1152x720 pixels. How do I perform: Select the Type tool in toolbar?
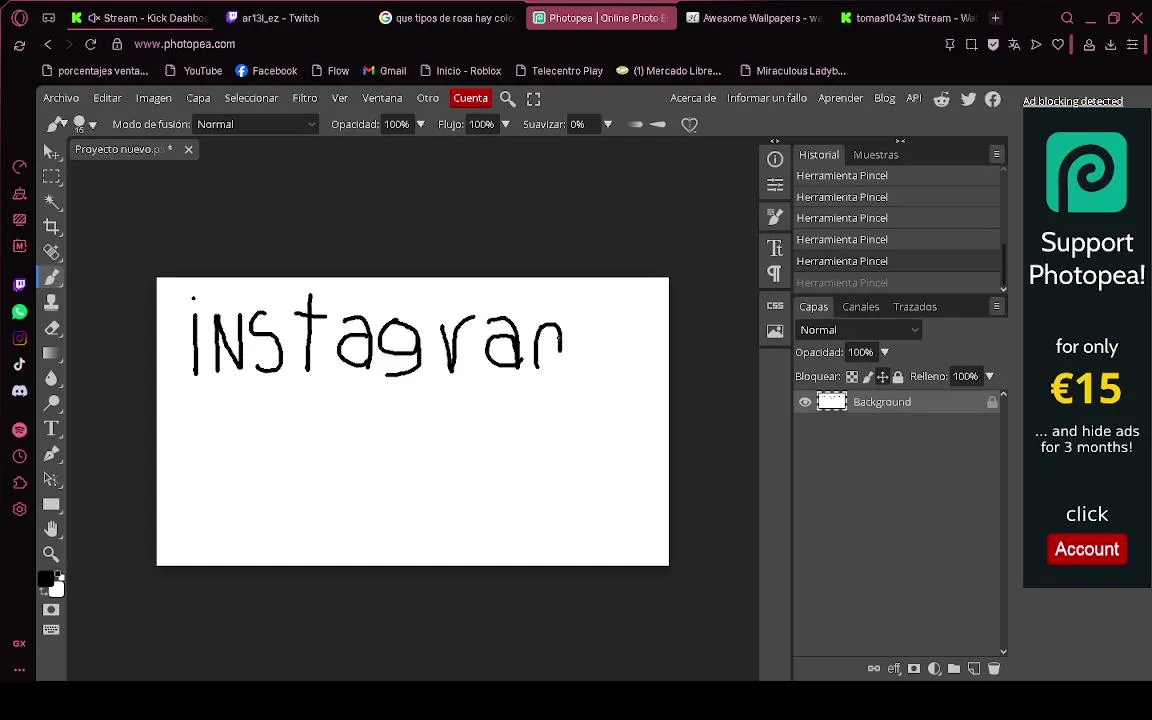[x=51, y=428]
